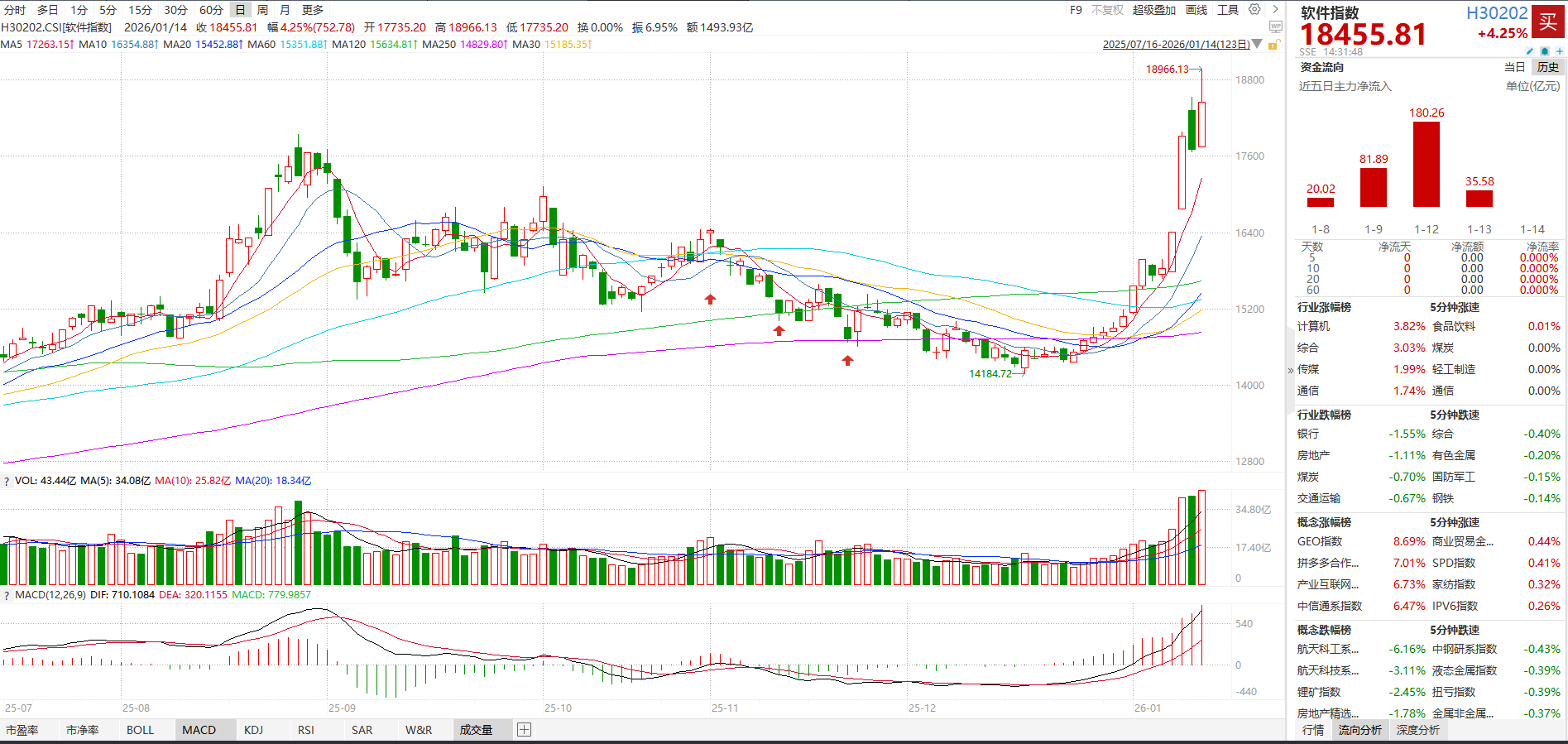Switch to the 周 weekly period tab
The width and height of the screenshot is (1568, 744).
(262, 10)
